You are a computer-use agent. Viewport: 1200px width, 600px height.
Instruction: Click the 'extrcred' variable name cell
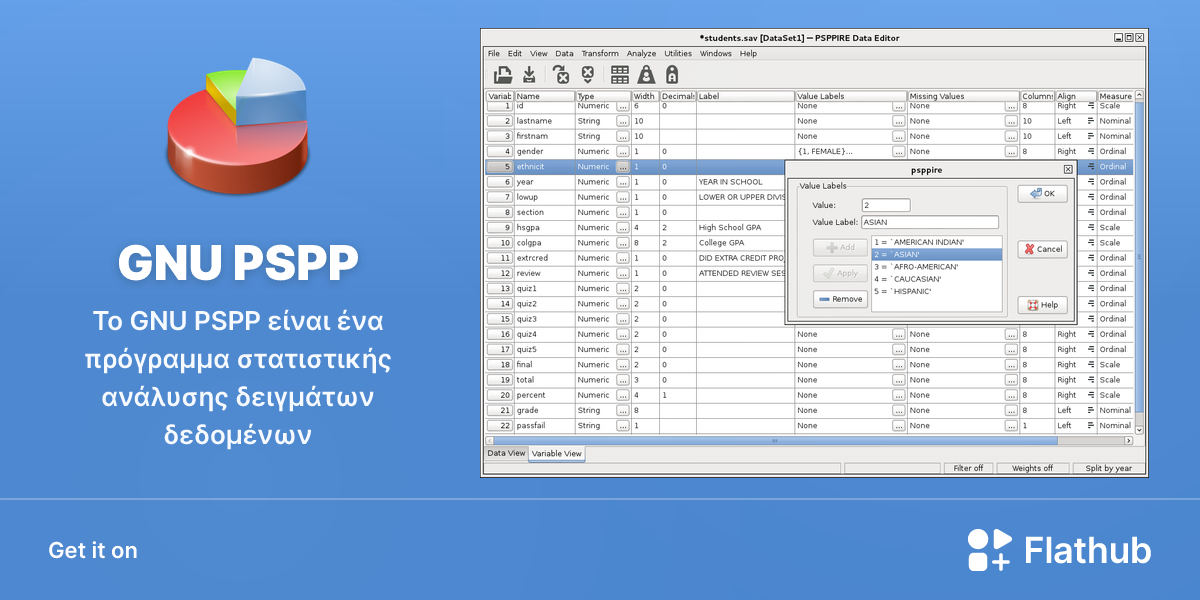(545, 258)
